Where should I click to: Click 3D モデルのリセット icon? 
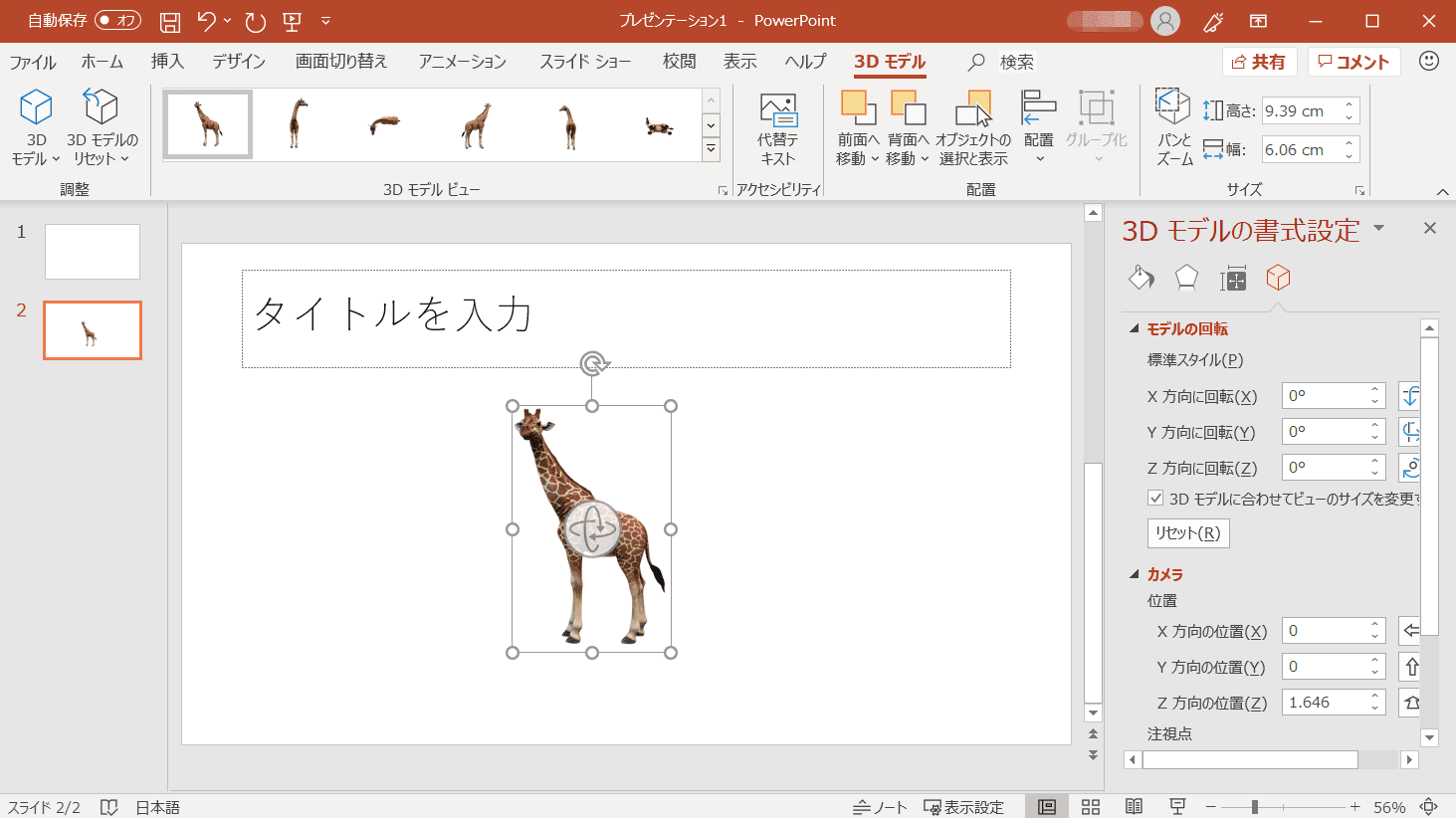pyautogui.click(x=101, y=107)
